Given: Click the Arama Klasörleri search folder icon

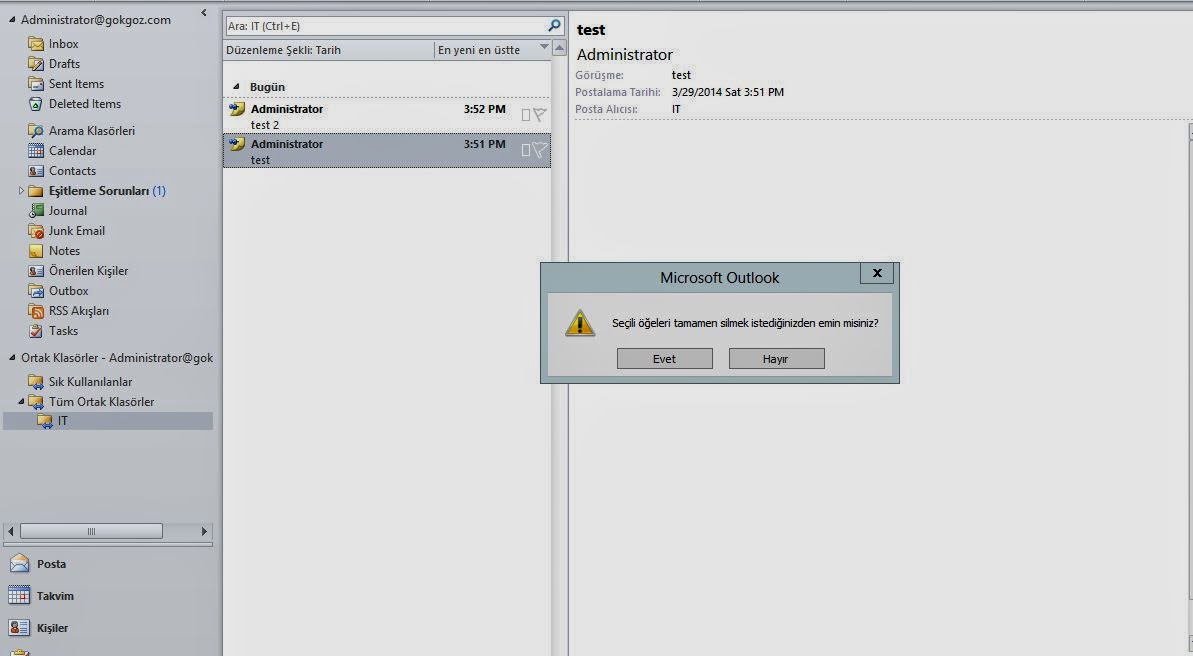Looking at the screenshot, I should 36,131.
